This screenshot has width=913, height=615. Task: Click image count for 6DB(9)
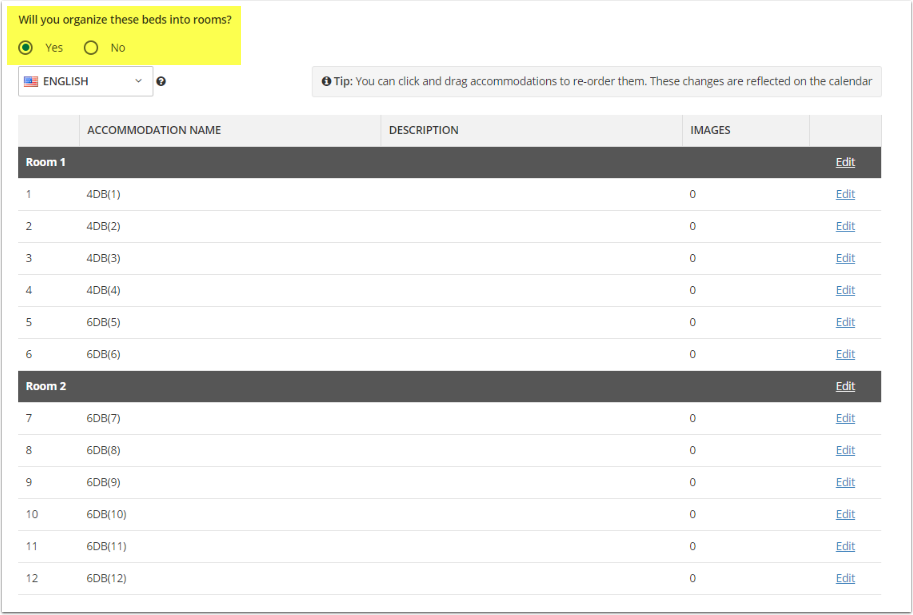(692, 482)
